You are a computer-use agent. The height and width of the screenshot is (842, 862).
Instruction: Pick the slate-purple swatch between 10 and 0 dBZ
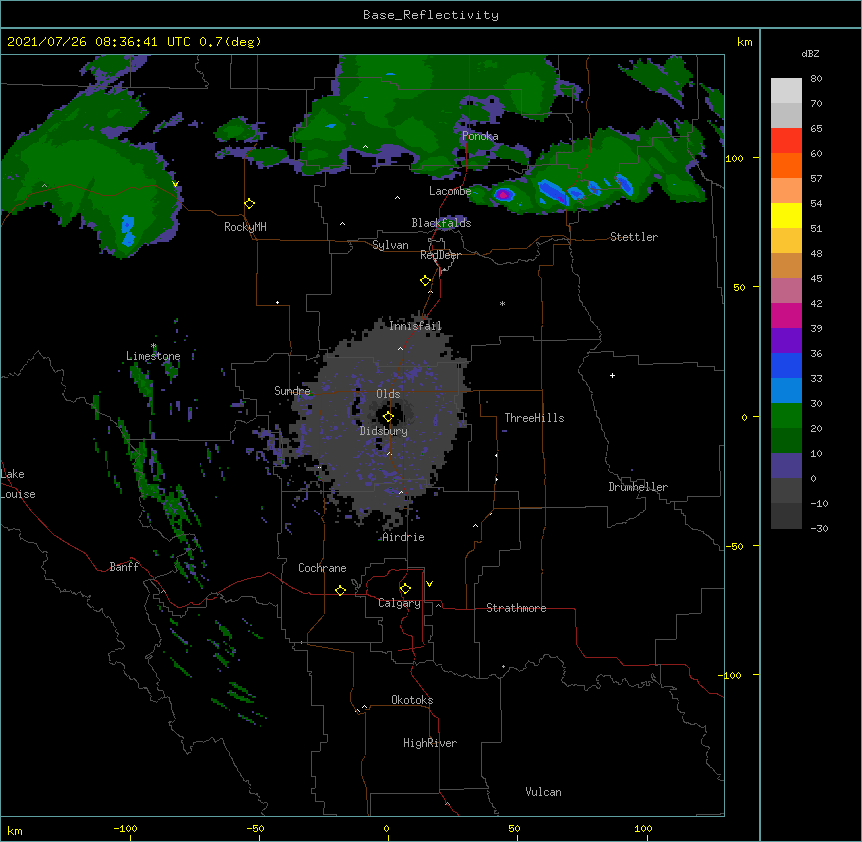pos(786,466)
